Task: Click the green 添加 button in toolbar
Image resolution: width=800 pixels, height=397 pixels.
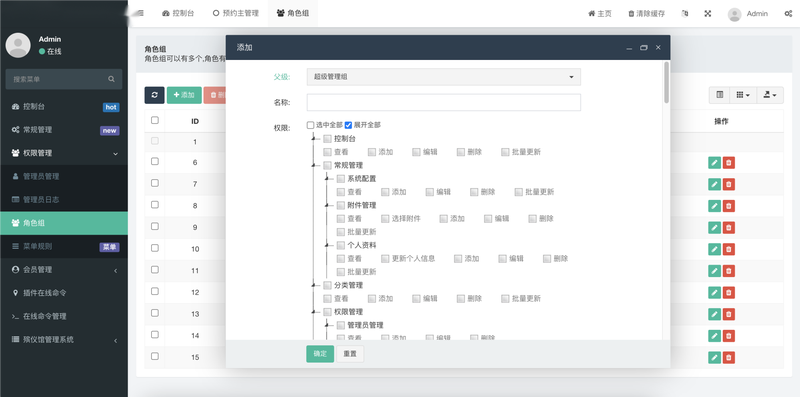Action: 184,95
